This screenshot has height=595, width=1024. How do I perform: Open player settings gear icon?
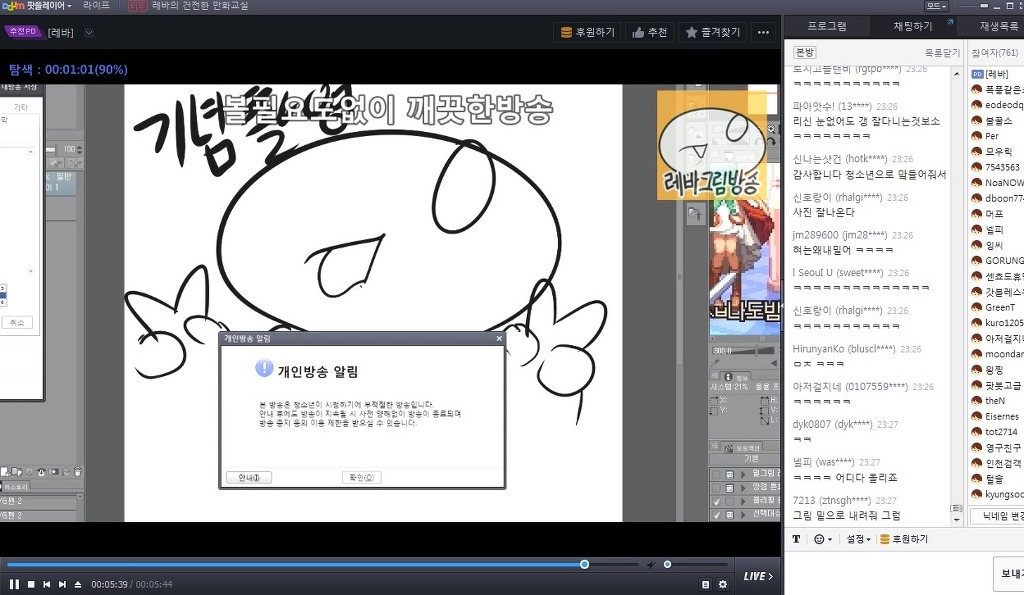pos(723,584)
